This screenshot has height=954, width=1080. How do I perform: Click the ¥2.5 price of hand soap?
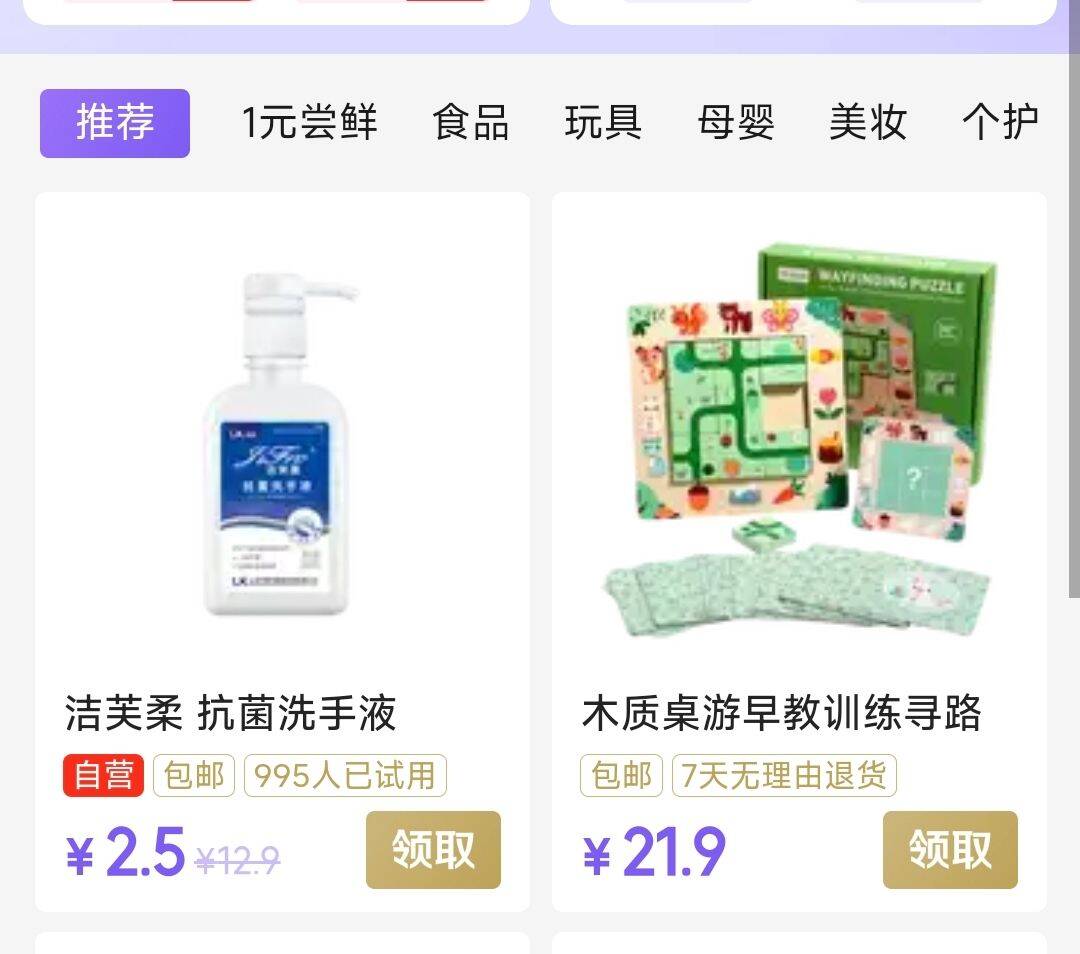(125, 853)
